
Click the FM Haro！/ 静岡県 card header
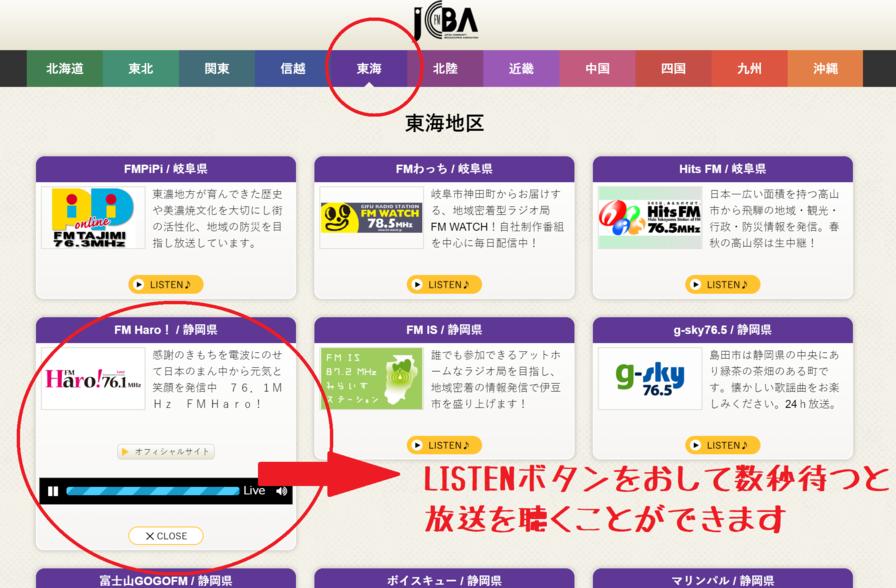point(166,330)
